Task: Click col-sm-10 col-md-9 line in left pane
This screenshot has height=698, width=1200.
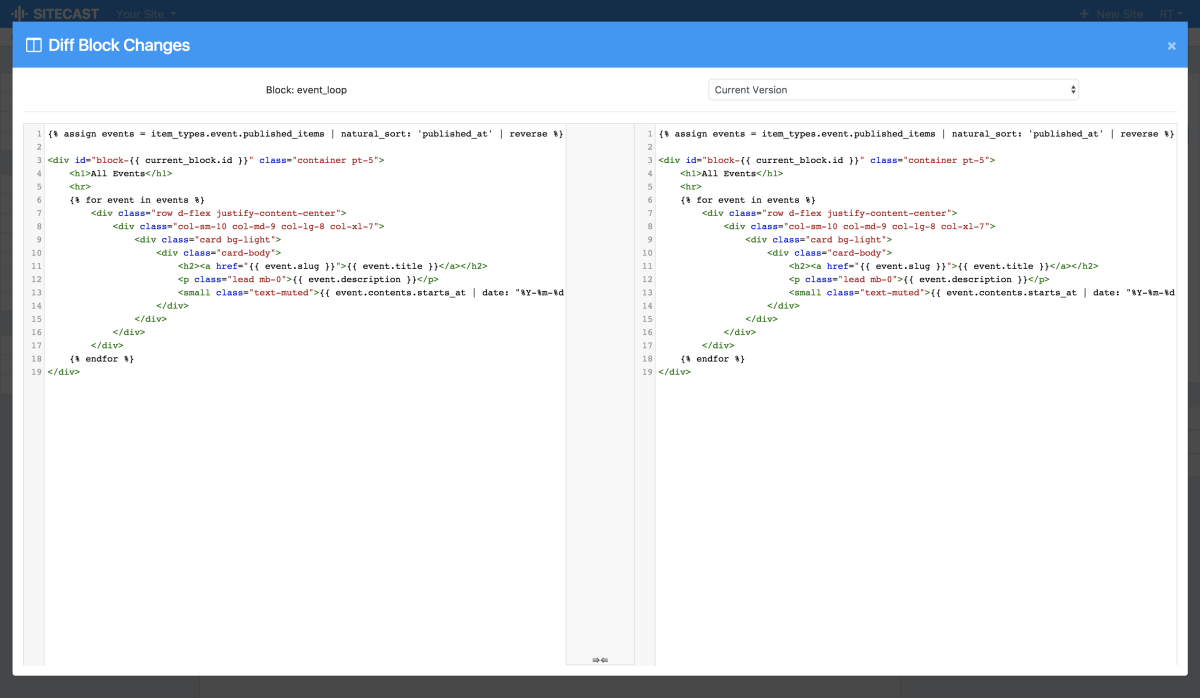Action: click(248, 226)
